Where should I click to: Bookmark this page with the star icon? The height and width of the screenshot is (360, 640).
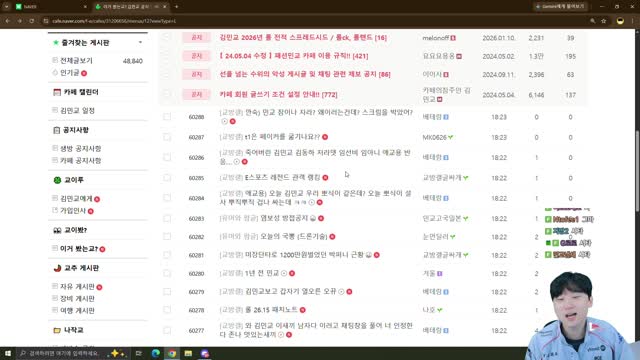[603, 21]
